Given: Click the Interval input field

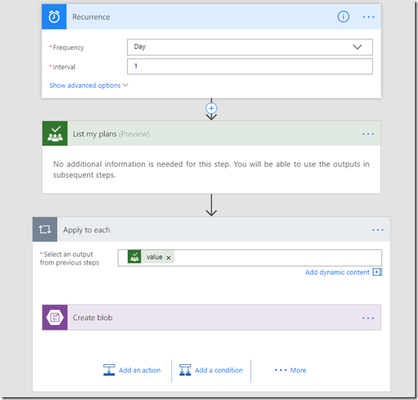Looking at the screenshot, I should tap(250, 66).
